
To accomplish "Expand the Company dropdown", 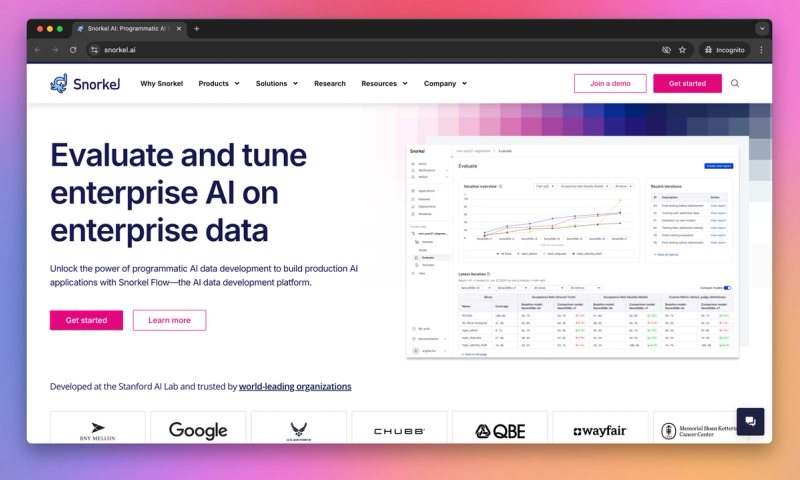I will 445,84.
